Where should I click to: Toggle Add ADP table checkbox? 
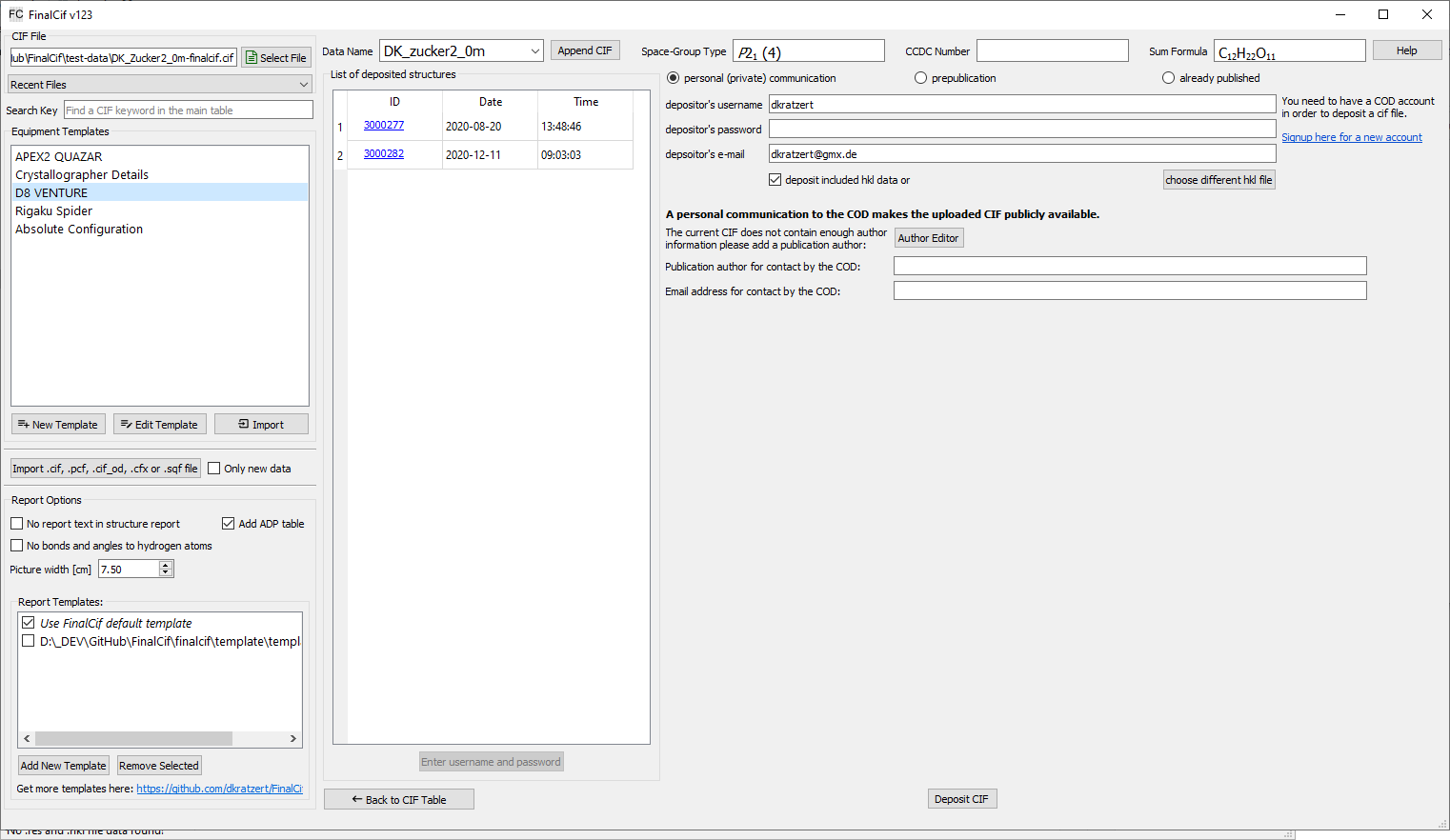[x=229, y=524]
